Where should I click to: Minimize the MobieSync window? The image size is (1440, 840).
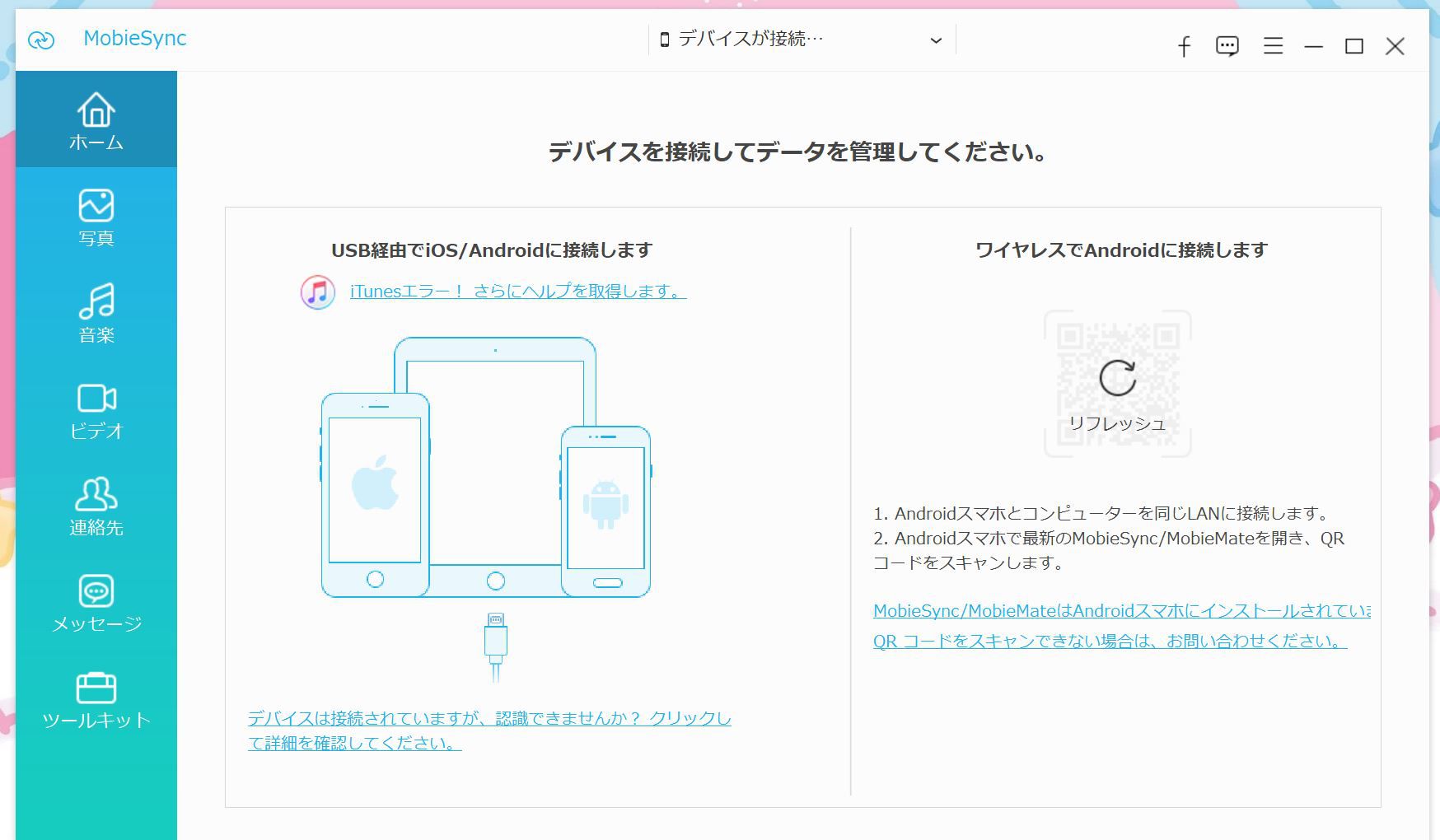(x=1314, y=46)
